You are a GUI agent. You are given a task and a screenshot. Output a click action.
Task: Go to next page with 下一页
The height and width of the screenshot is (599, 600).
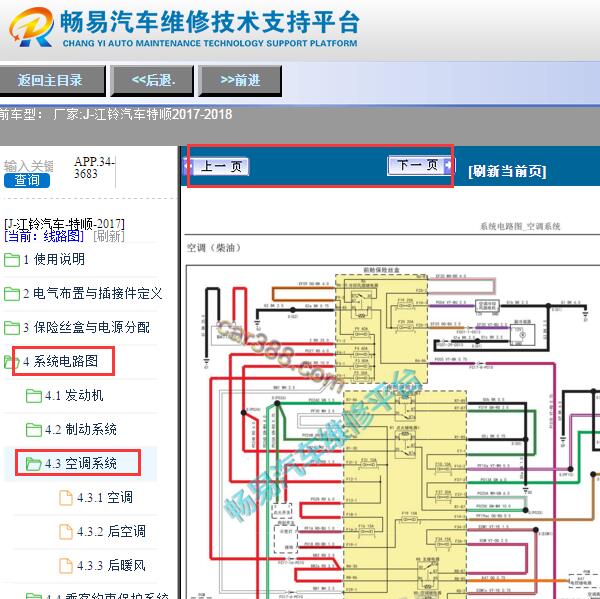coord(421,166)
